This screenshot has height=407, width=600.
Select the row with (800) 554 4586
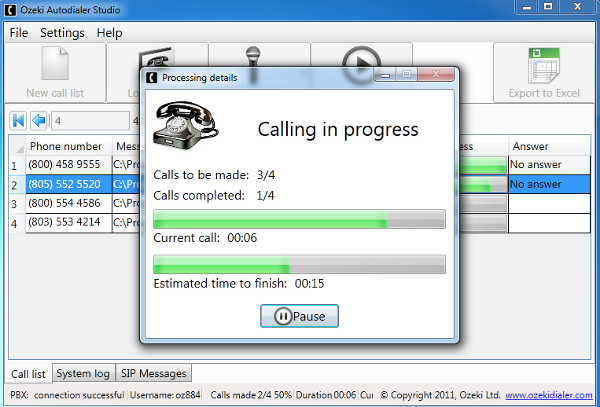[x=64, y=203]
